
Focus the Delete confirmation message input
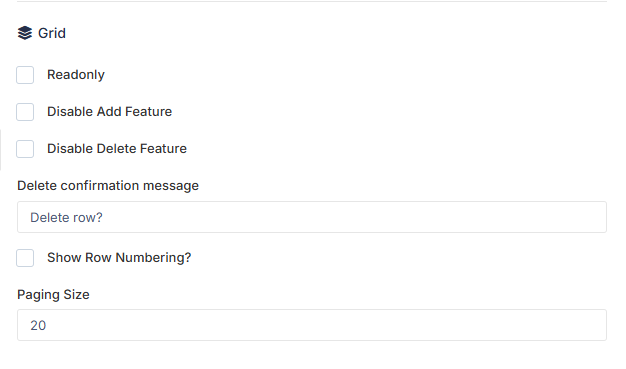312,217
